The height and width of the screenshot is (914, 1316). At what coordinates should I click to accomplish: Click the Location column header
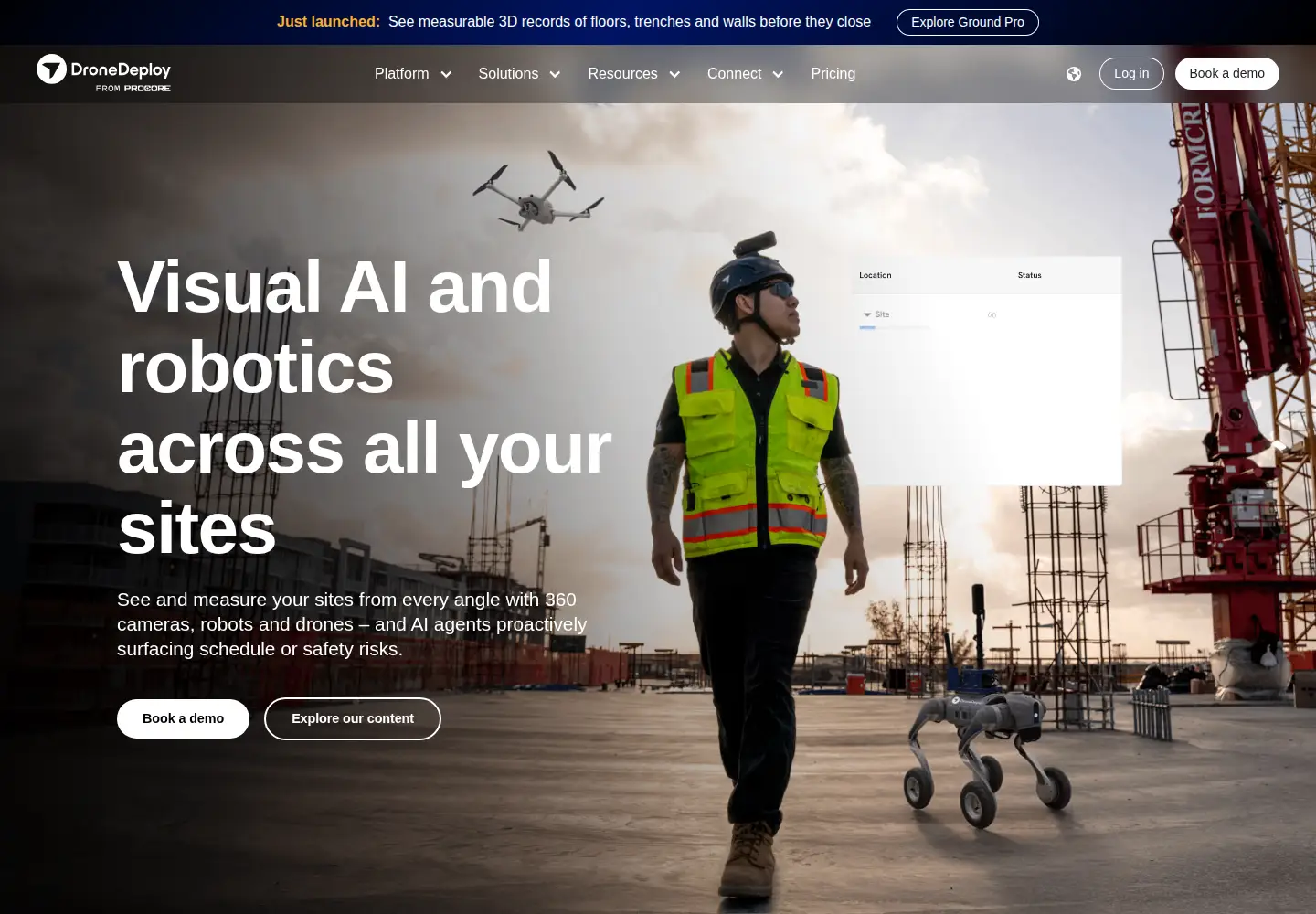click(876, 275)
